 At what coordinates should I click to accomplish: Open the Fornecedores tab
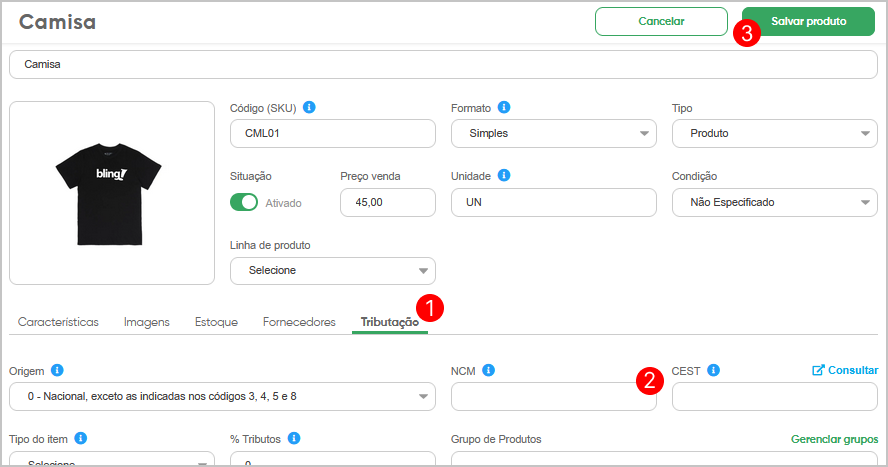coord(299,322)
